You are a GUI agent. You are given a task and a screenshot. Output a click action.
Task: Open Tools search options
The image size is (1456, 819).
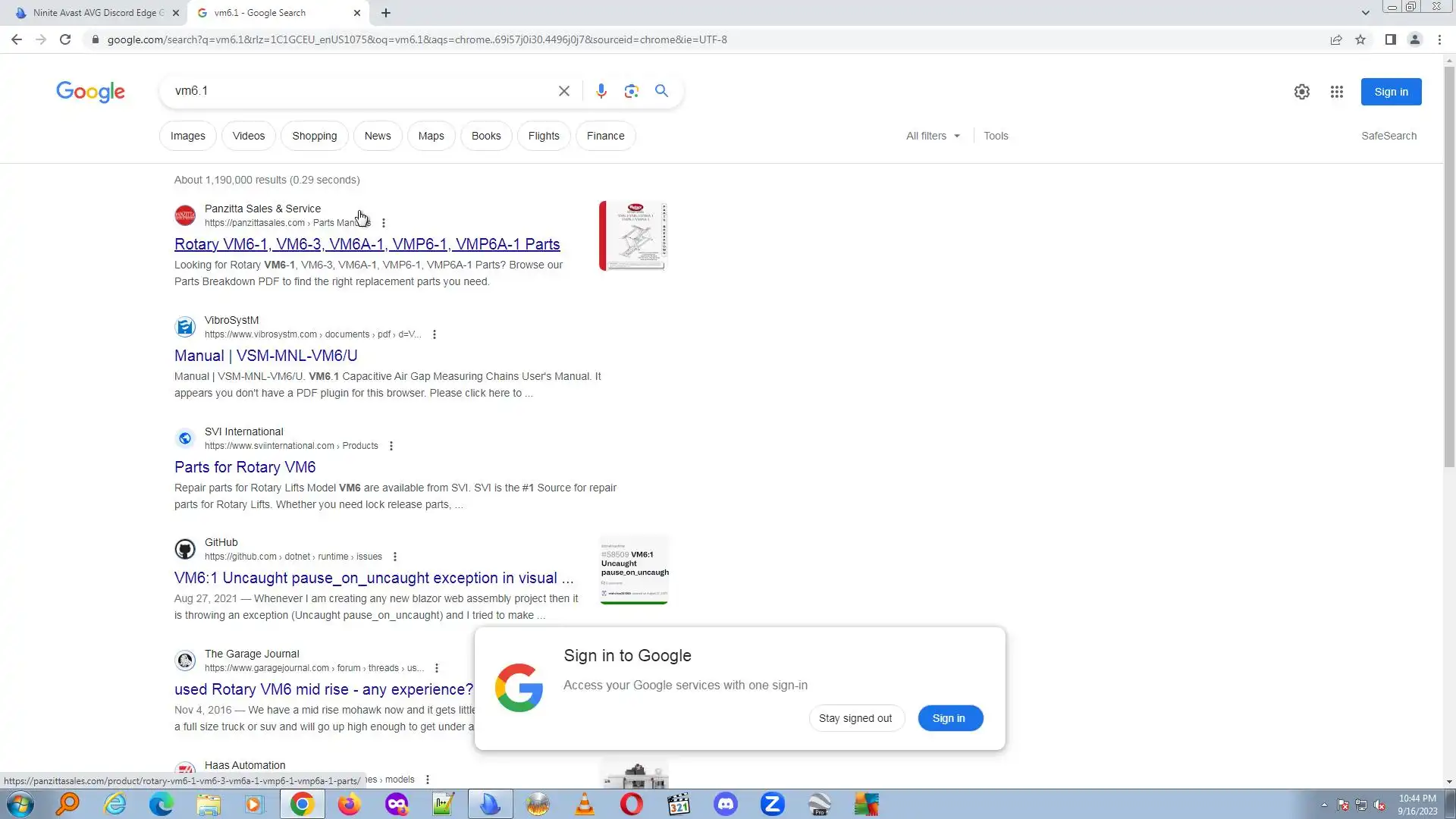click(996, 136)
